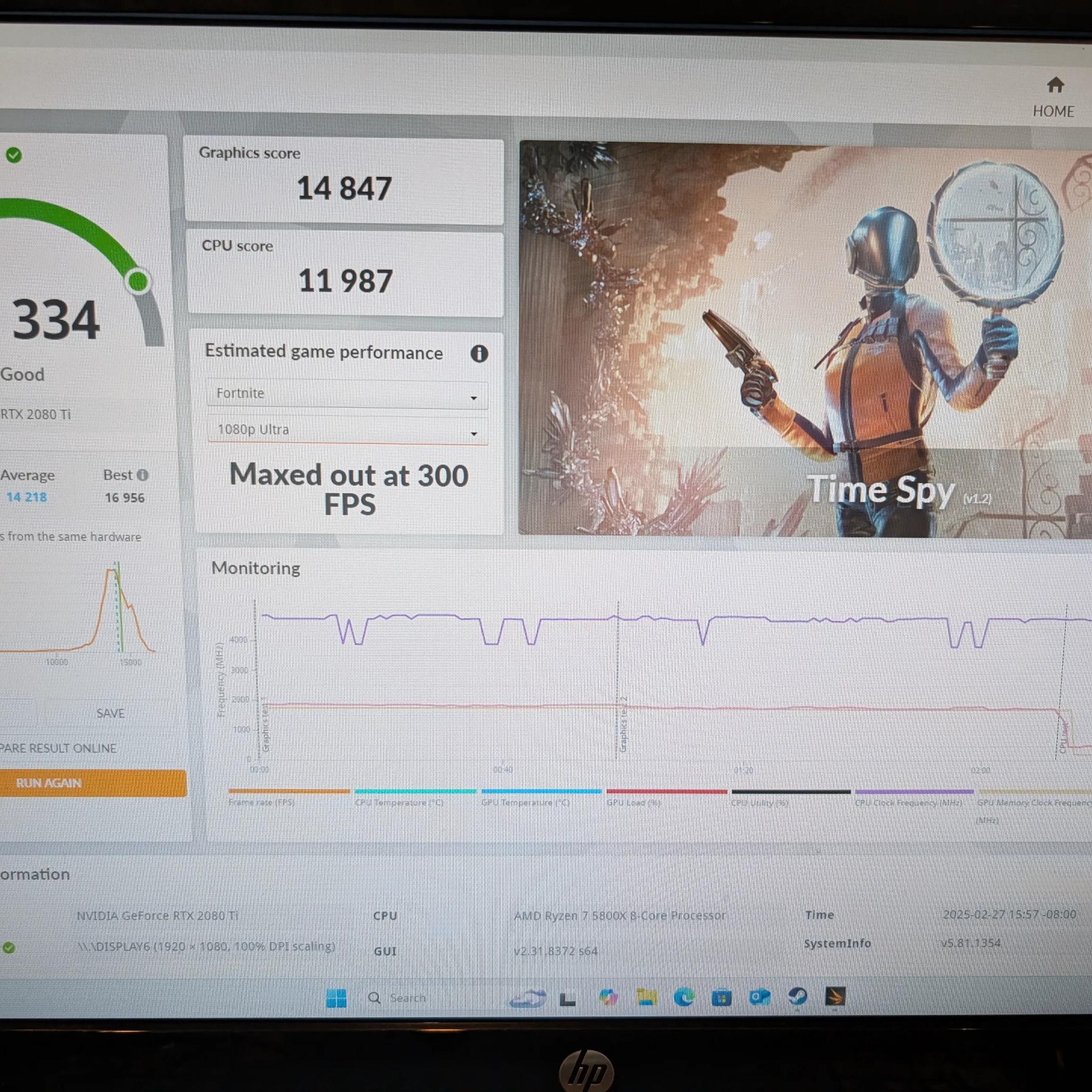Click the NVIDIA GeForce RTX 2080 Ti text

(157, 916)
